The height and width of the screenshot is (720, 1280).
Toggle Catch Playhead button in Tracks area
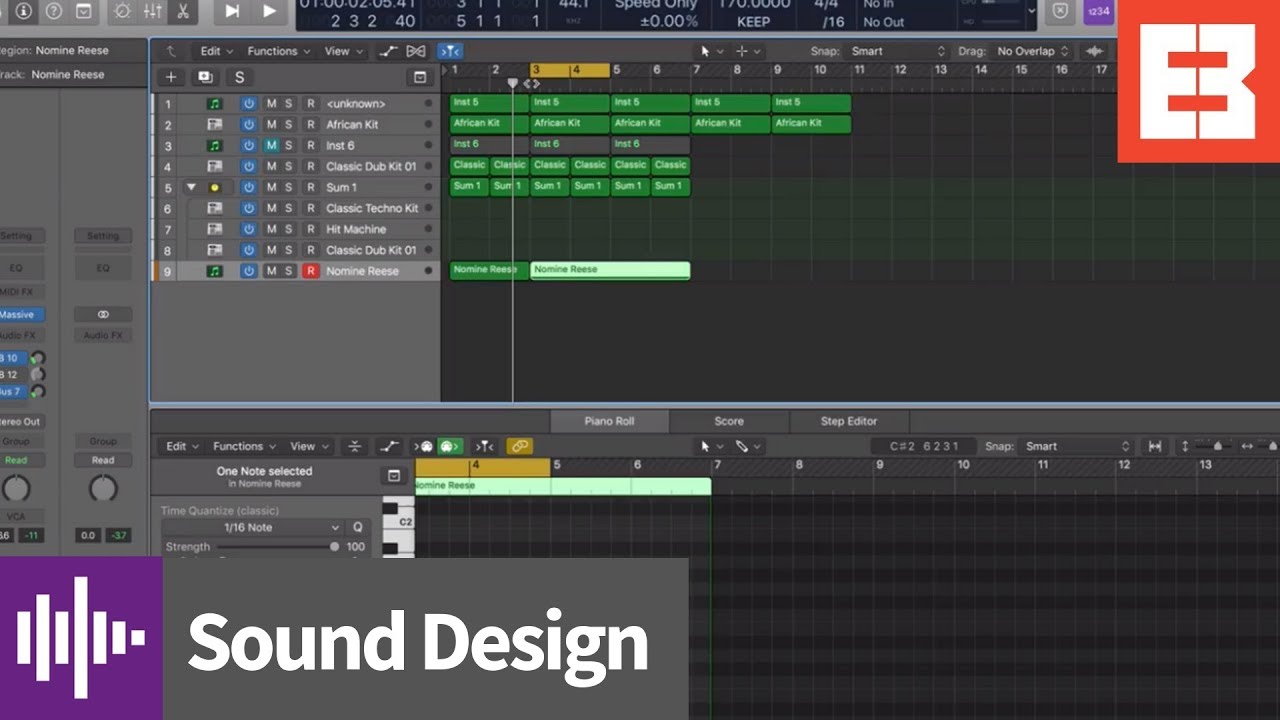point(450,51)
